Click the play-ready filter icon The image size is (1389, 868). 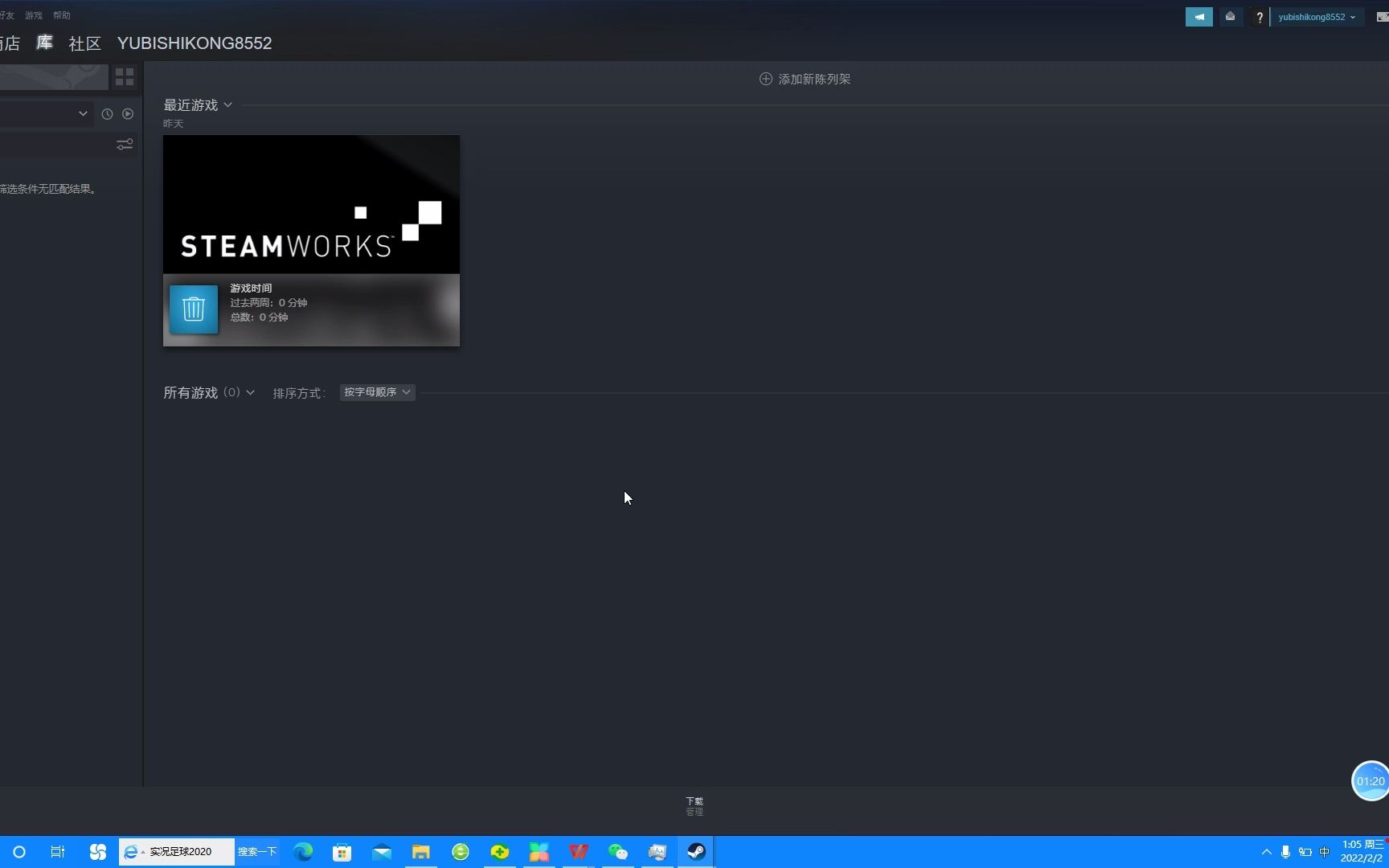(x=128, y=114)
